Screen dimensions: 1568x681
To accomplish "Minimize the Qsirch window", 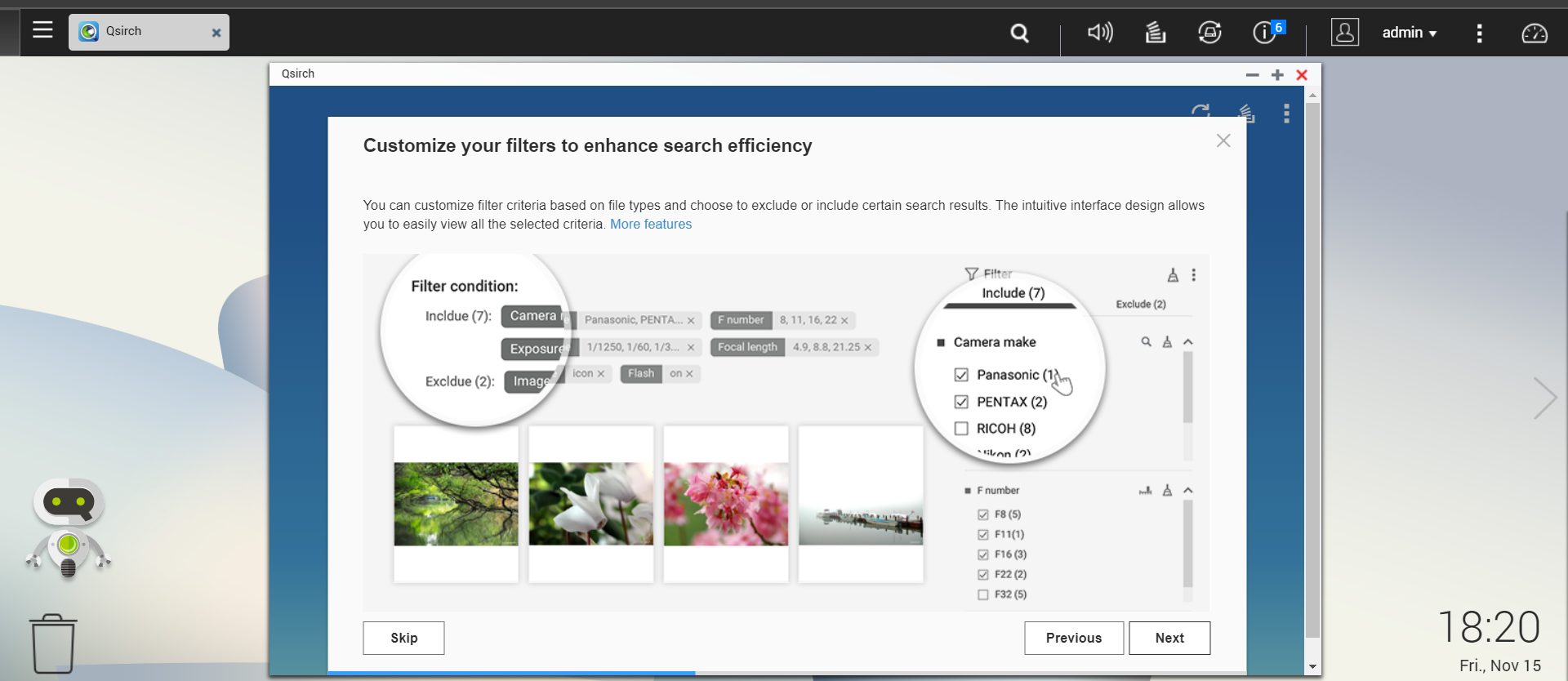I will coord(1253,74).
